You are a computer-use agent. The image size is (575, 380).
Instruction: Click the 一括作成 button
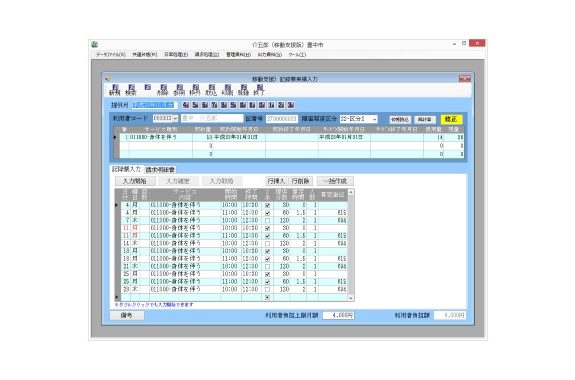point(335,181)
